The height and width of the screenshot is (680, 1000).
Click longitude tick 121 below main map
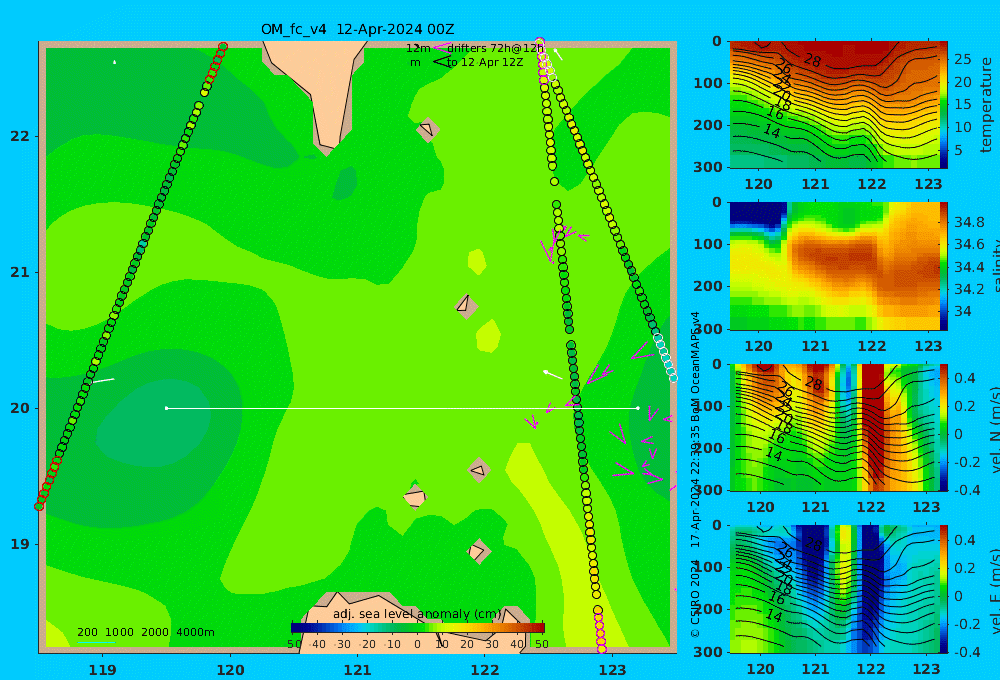point(357,670)
